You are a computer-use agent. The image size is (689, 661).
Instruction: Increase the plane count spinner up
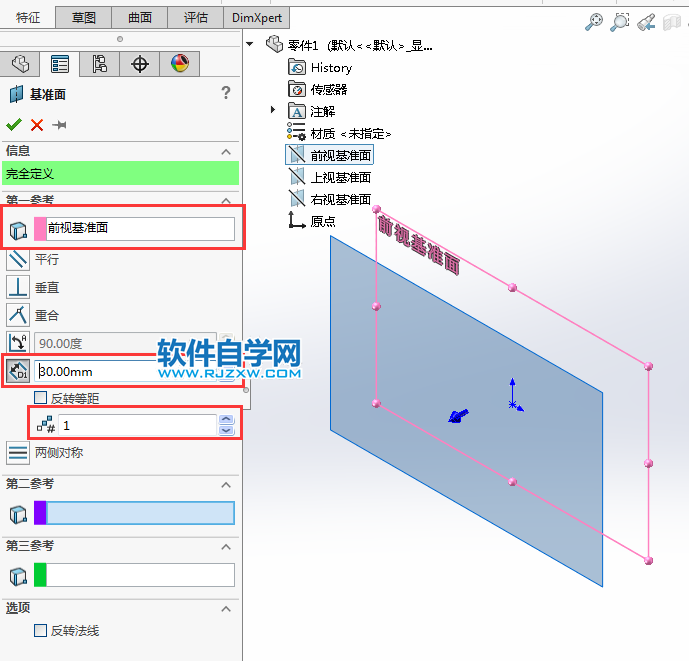[x=226, y=420]
